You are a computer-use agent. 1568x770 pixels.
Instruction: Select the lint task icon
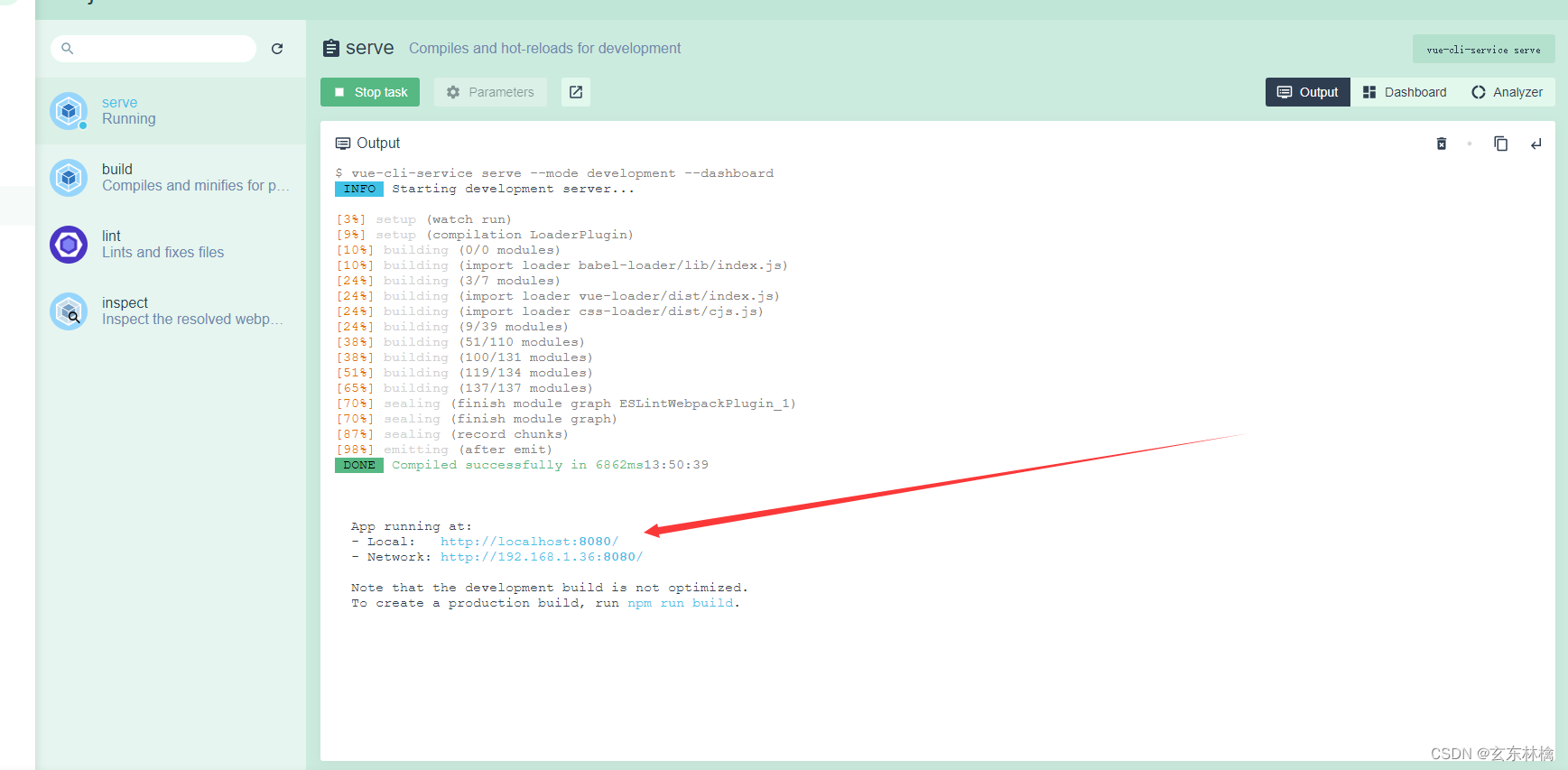(69, 245)
